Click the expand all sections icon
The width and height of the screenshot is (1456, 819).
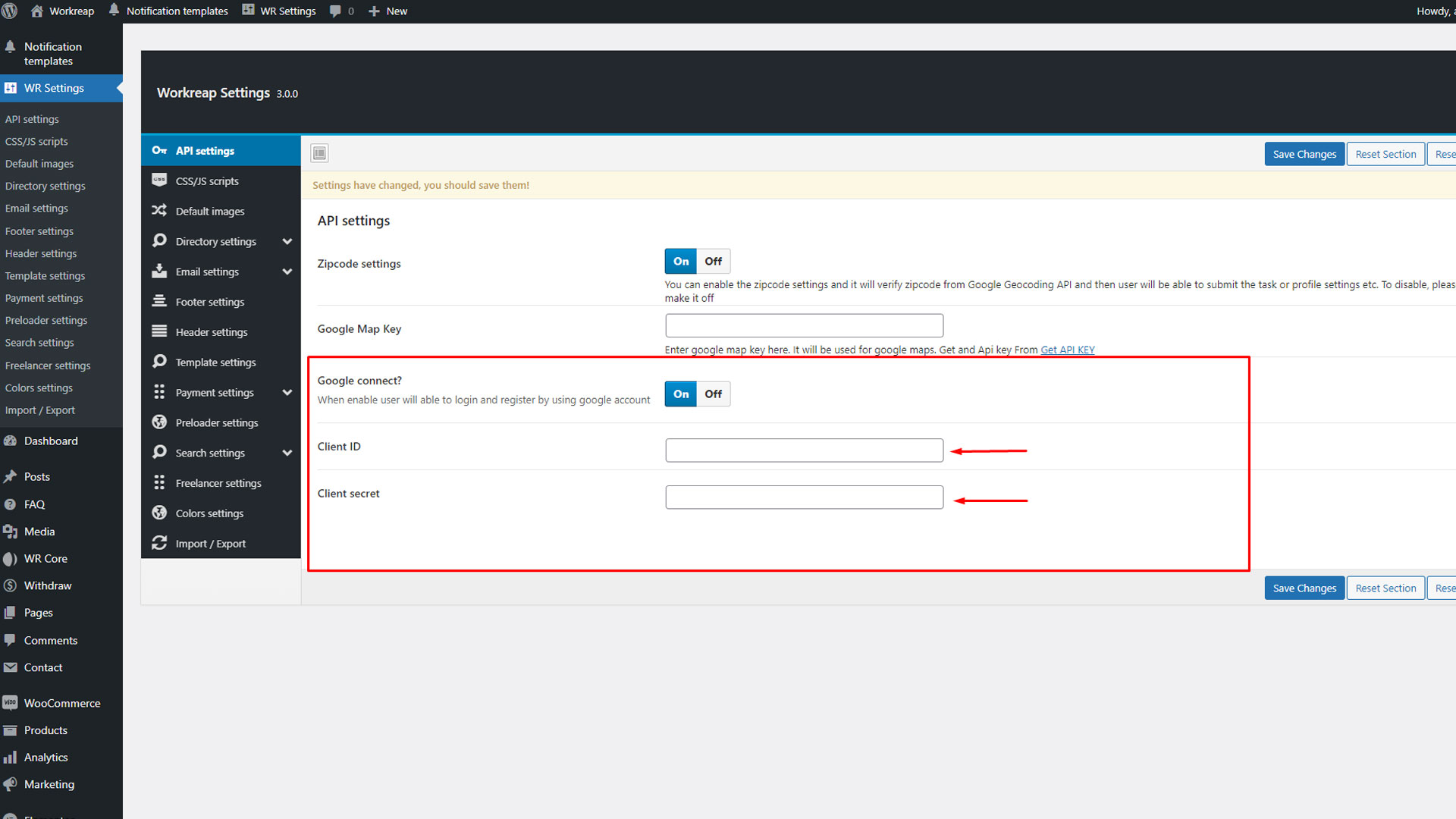(319, 153)
